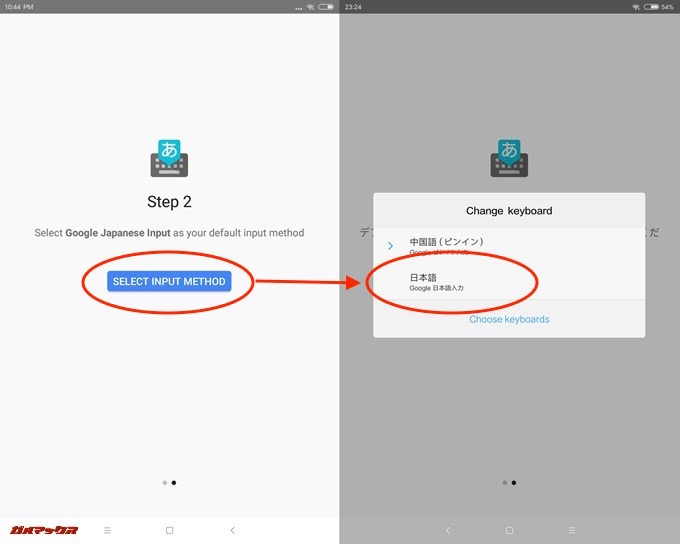Viewport: 680px width, 544px height.
Task: Click the arrow beside 中国語 (ピンイン)
Action: 390,246
